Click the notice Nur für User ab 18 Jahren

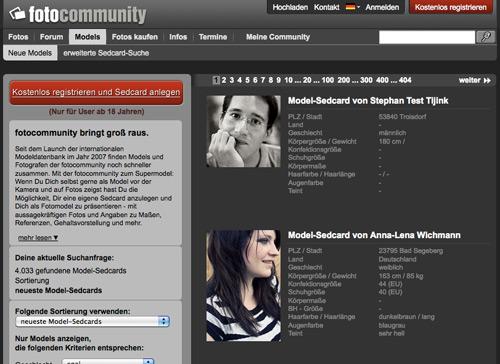pyautogui.click(x=96, y=111)
